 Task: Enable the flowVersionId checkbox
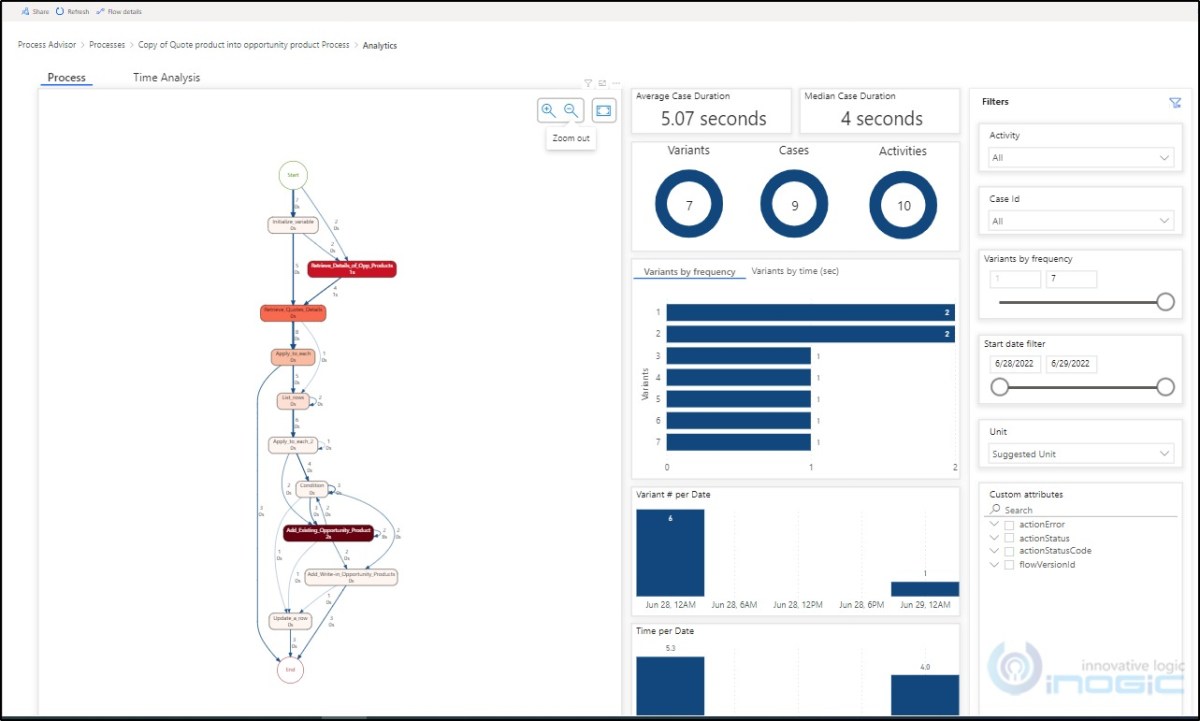[x=1009, y=564]
